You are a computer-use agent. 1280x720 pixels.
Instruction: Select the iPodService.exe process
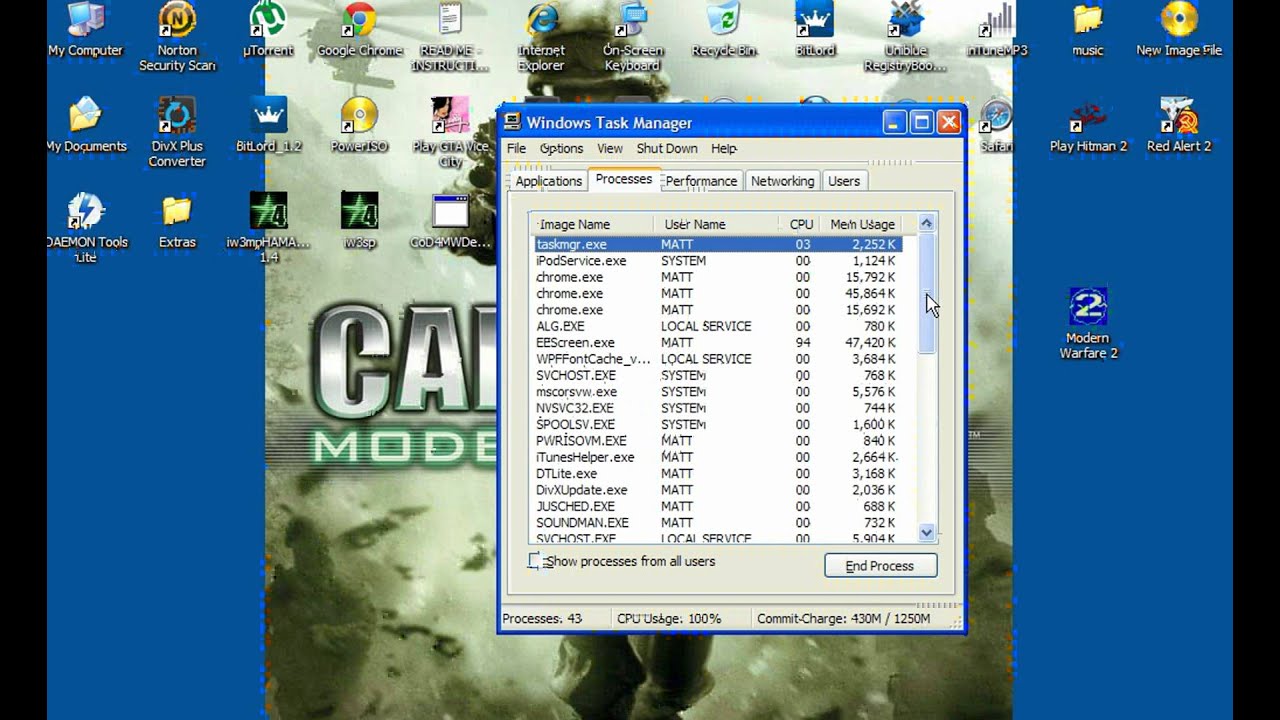pos(718,260)
